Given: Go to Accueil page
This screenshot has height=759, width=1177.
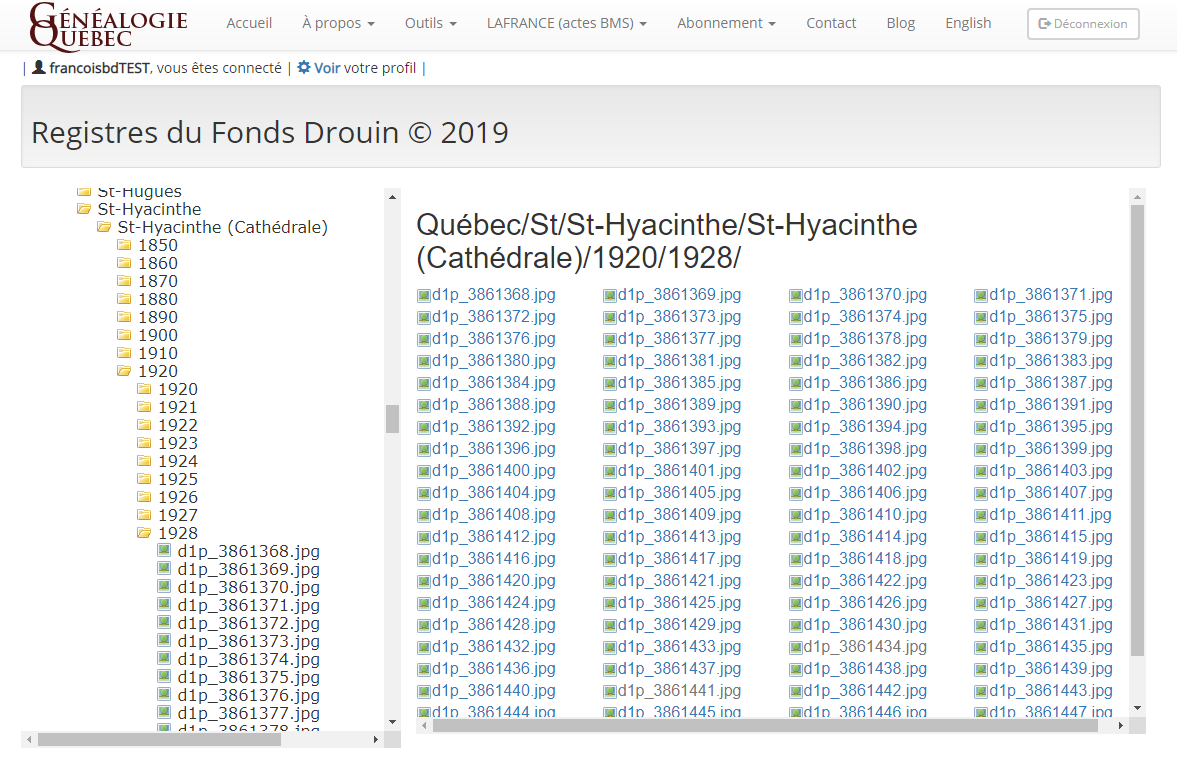Looking at the screenshot, I should [x=249, y=23].
